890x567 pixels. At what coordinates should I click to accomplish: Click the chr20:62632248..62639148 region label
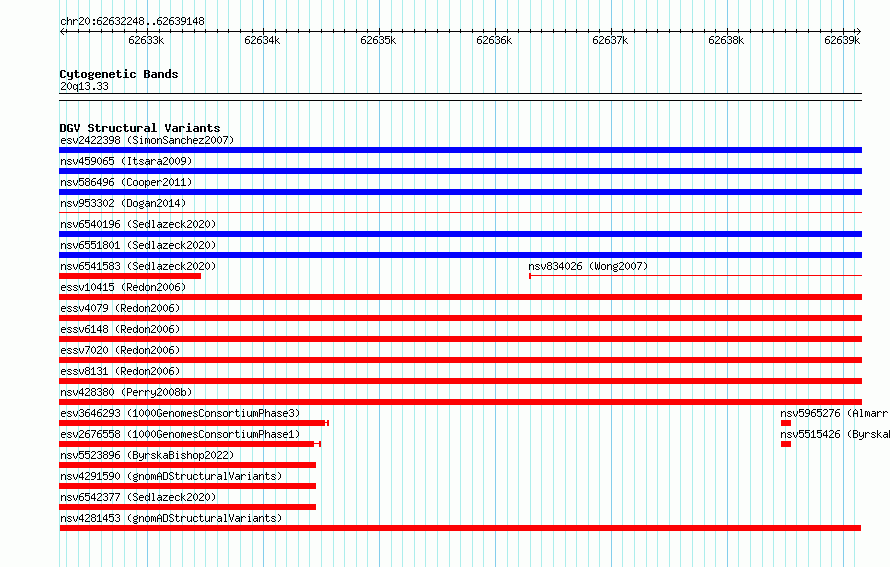(132, 21)
